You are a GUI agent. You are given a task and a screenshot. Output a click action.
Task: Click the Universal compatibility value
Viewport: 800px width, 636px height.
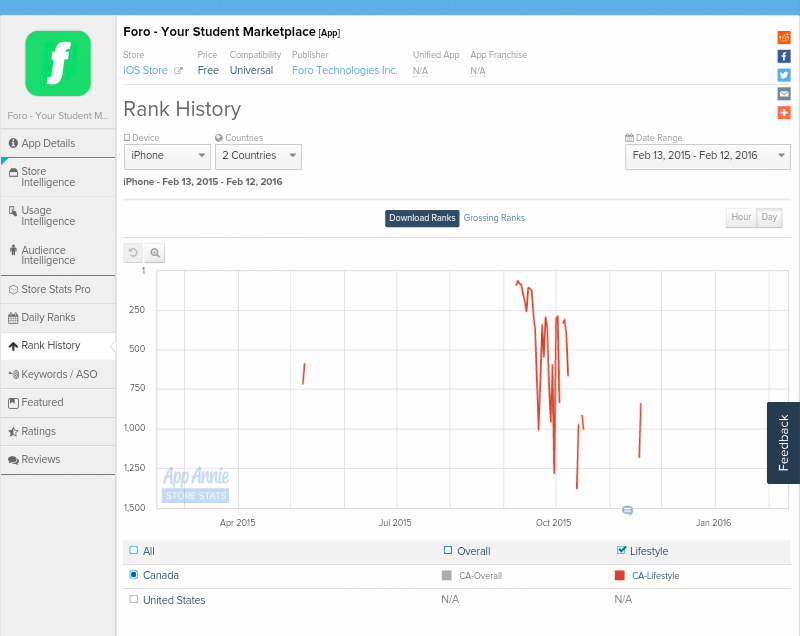click(x=251, y=70)
